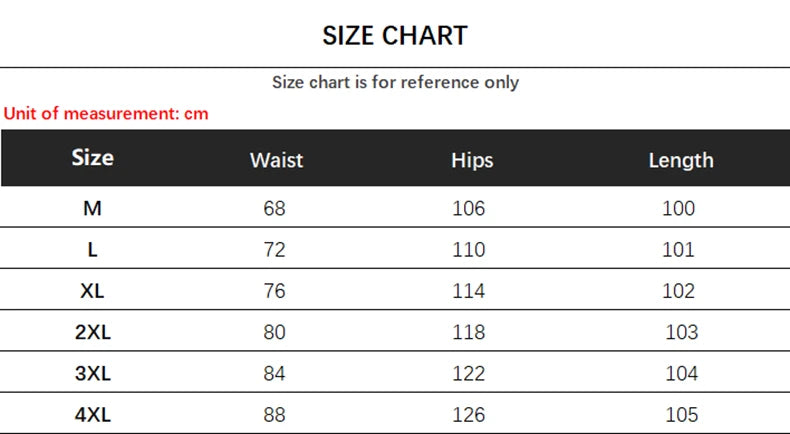The height and width of the screenshot is (434, 790).
Task: Click the 2XL size row label
Action: [93, 332]
